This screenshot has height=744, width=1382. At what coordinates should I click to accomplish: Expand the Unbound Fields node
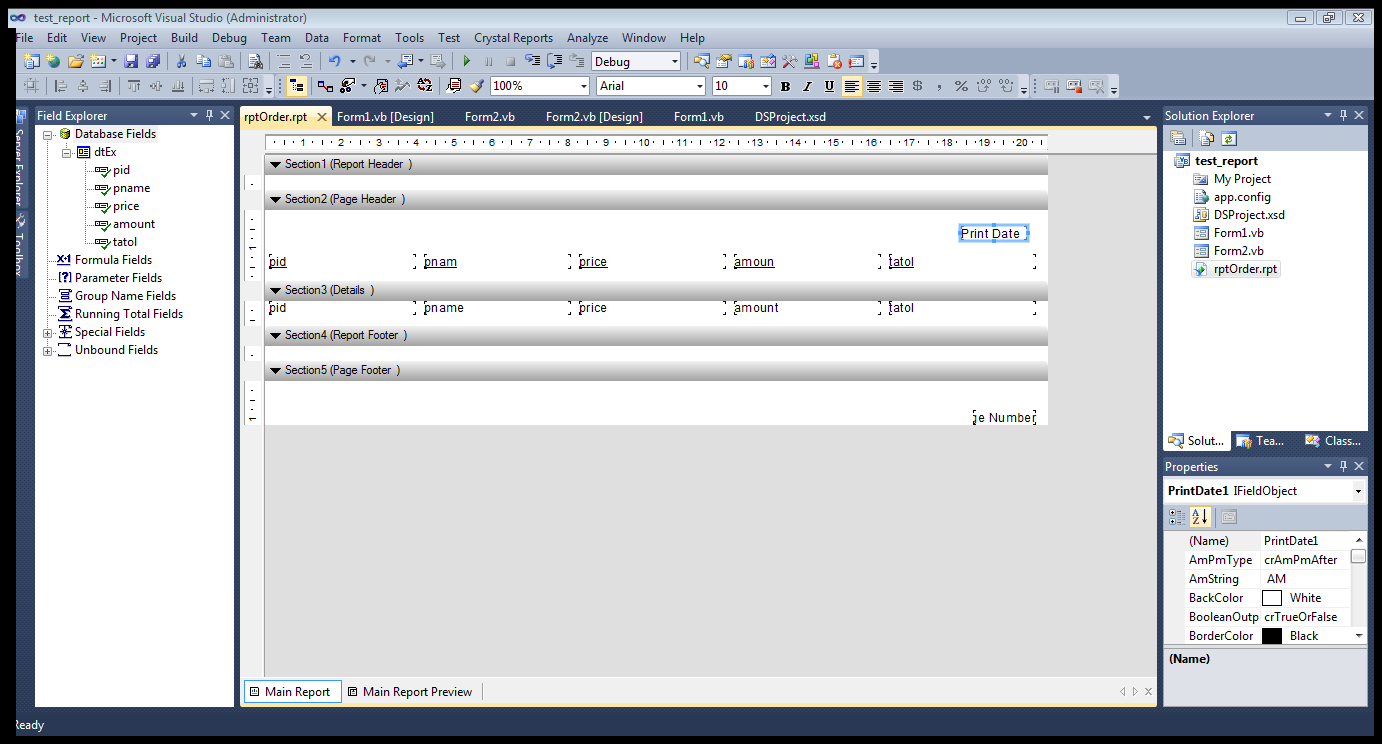(x=47, y=350)
